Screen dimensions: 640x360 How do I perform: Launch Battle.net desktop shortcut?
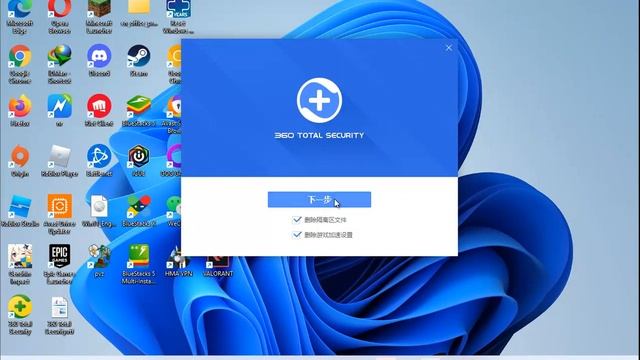click(x=99, y=160)
